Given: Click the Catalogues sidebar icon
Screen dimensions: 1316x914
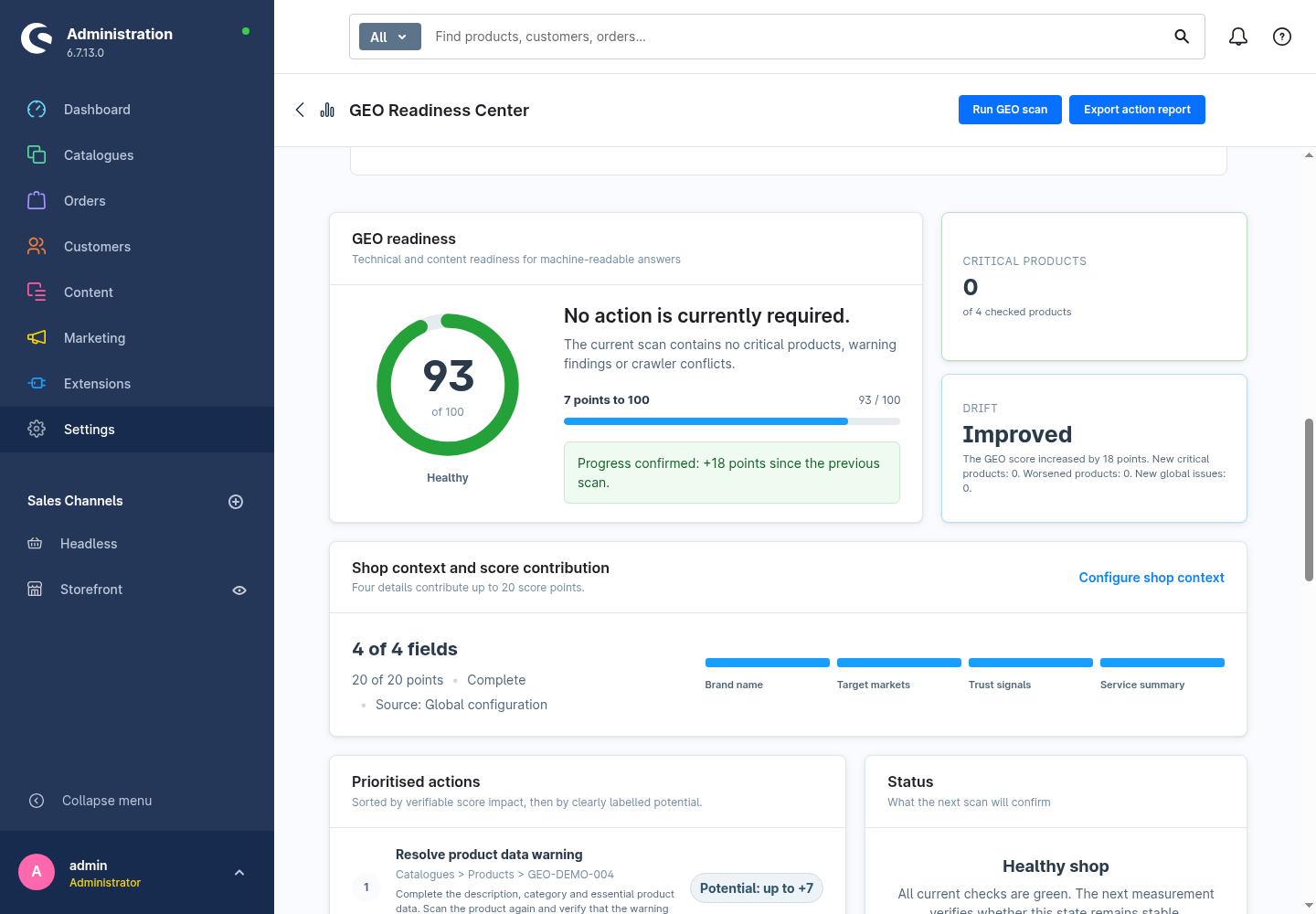Looking at the screenshot, I should click(37, 155).
